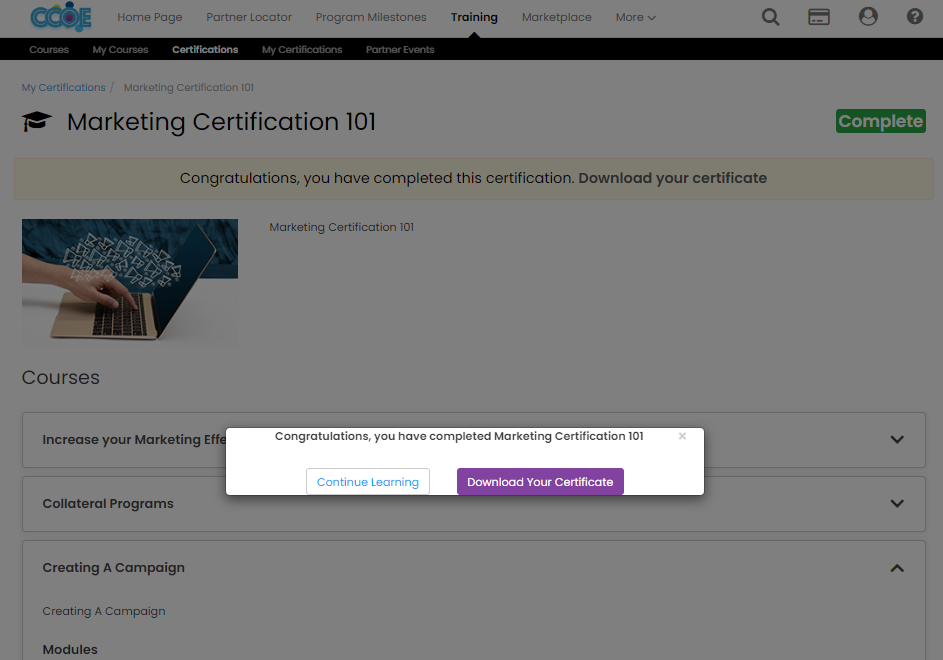Click the help question mark icon
The height and width of the screenshot is (660, 943).
(914, 17)
